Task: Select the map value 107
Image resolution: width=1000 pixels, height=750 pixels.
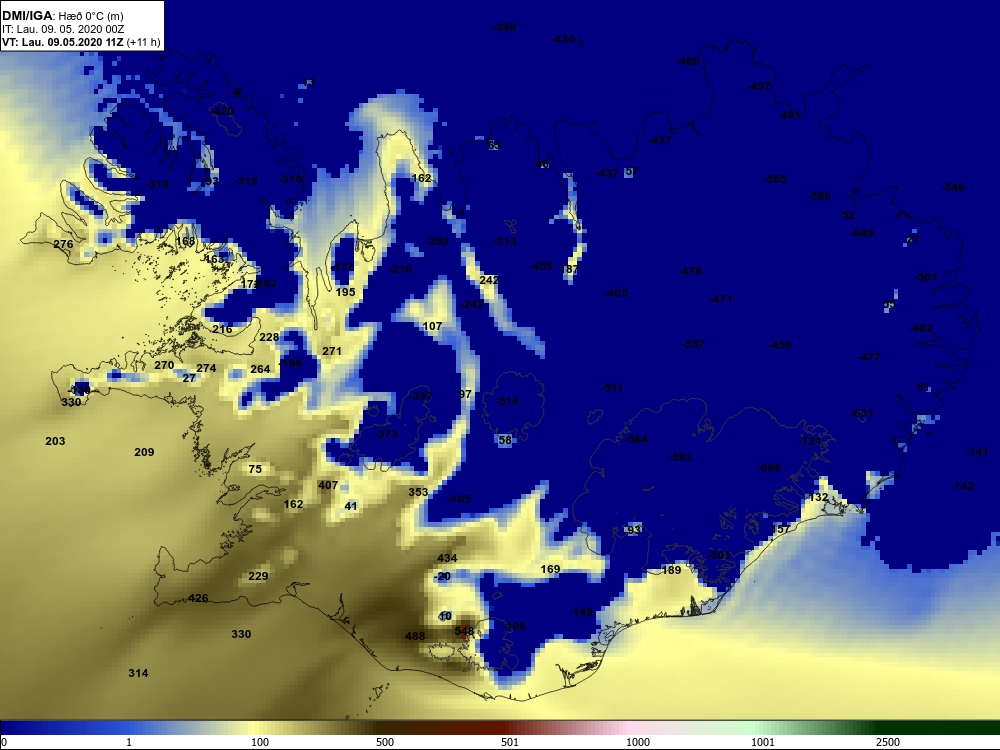Action: pyautogui.click(x=432, y=326)
